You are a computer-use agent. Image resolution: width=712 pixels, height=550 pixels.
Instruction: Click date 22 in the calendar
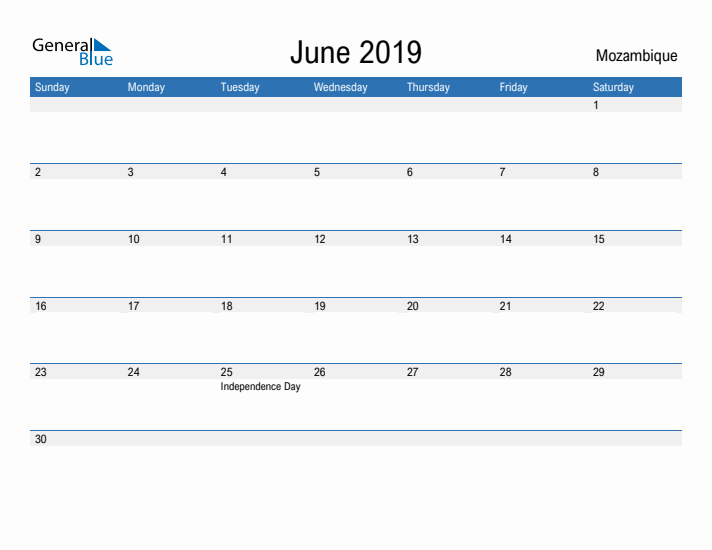tap(598, 306)
